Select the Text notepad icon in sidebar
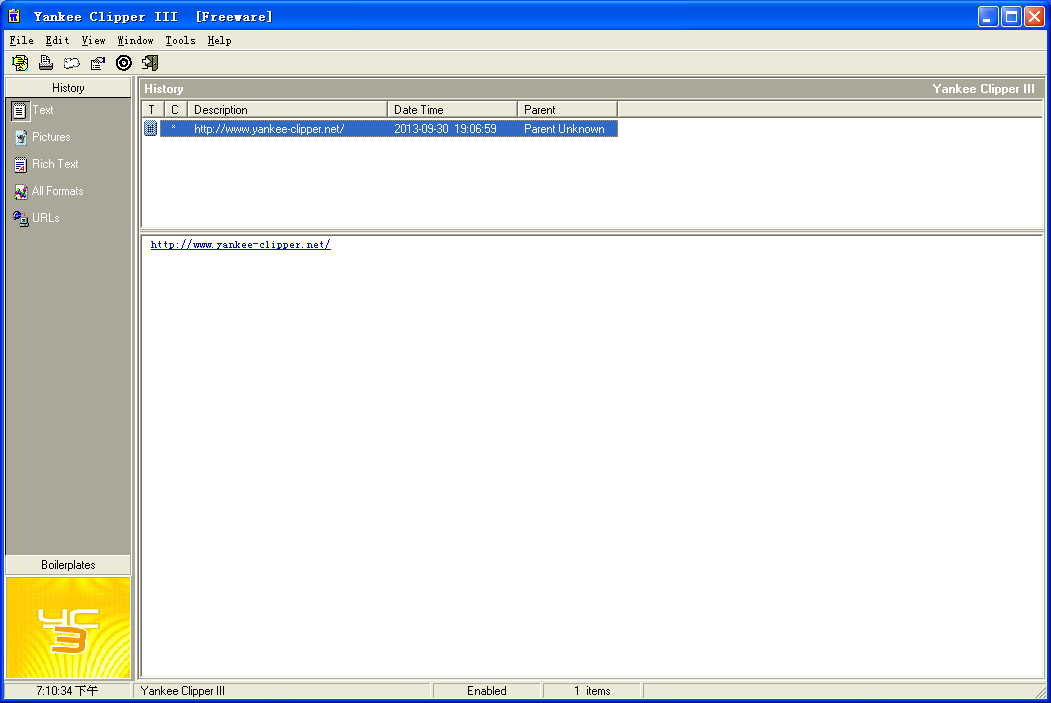The image size is (1051, 703). pyautogui.click(x=20, y=111)
